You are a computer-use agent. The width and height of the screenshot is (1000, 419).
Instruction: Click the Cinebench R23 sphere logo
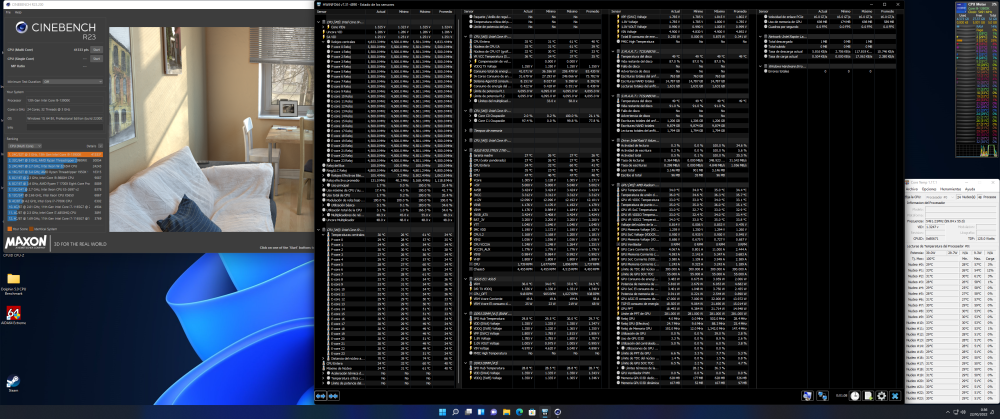pyautogui.click(x=22, y=27)
